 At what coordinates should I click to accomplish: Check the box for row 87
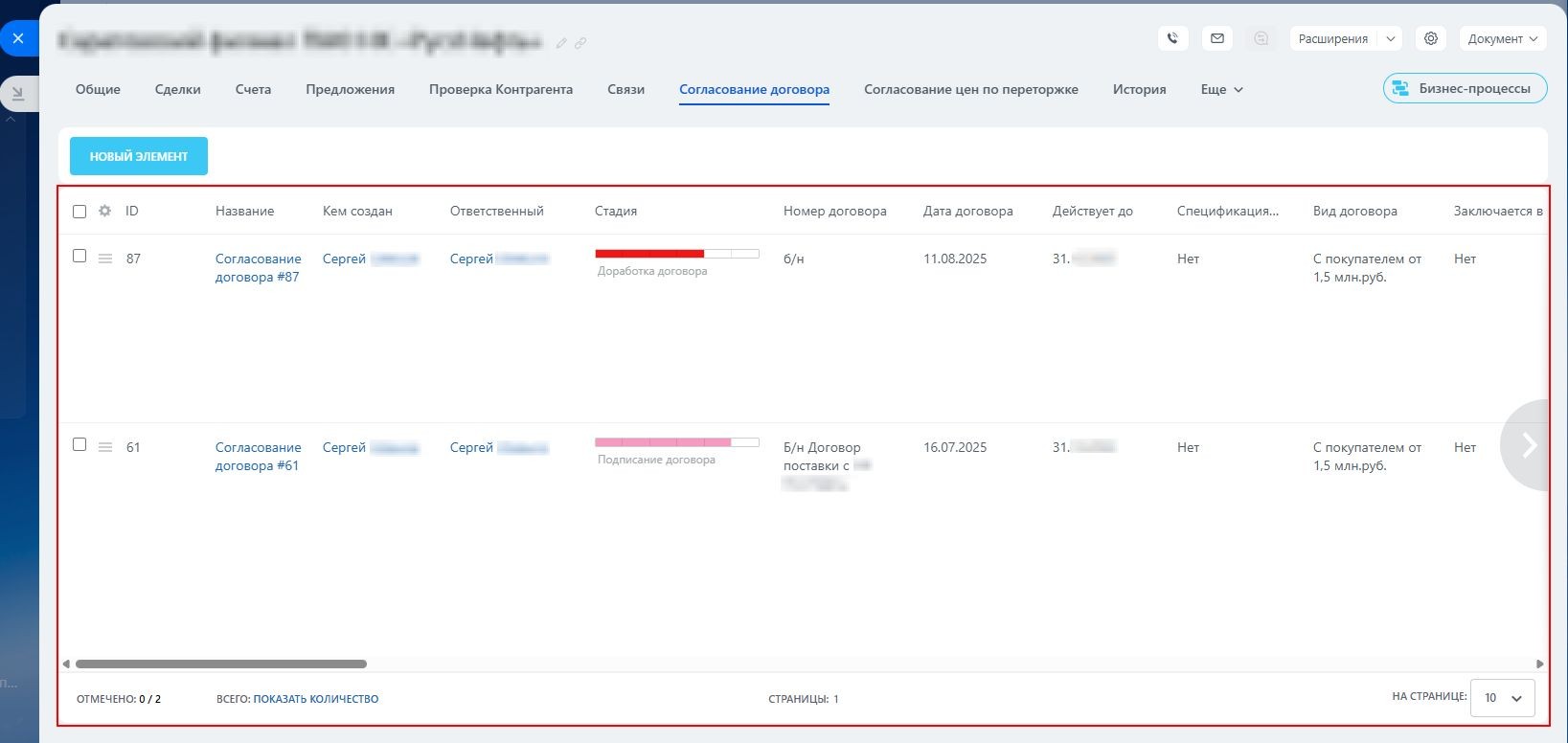coord(80,256)
